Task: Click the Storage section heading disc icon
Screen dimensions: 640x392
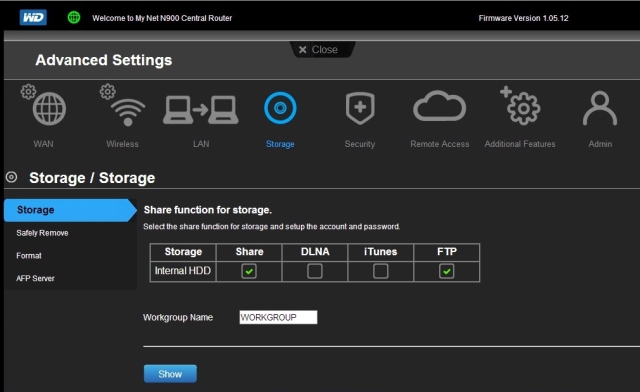Action: (x=11, y=177)
